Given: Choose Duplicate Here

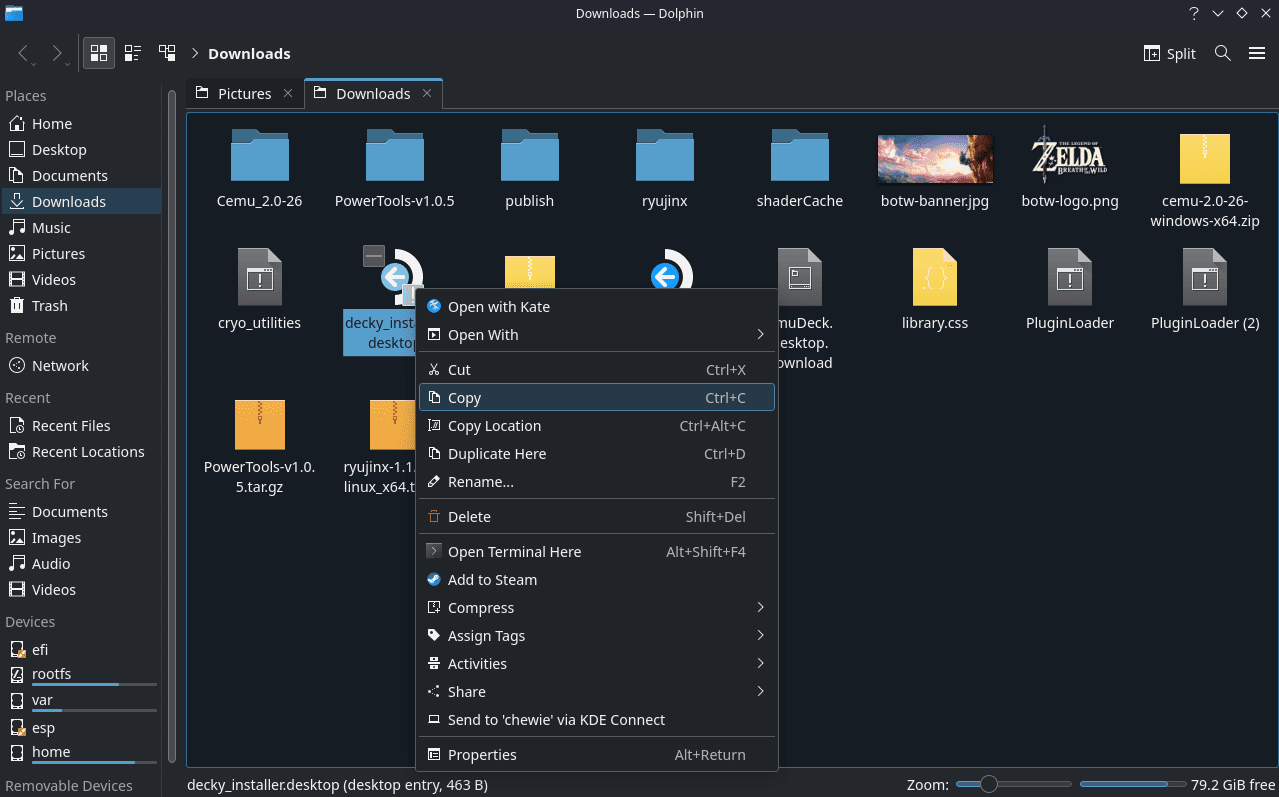Looking at the screenshot, I should pyautogui.click(x=597, y=454).
